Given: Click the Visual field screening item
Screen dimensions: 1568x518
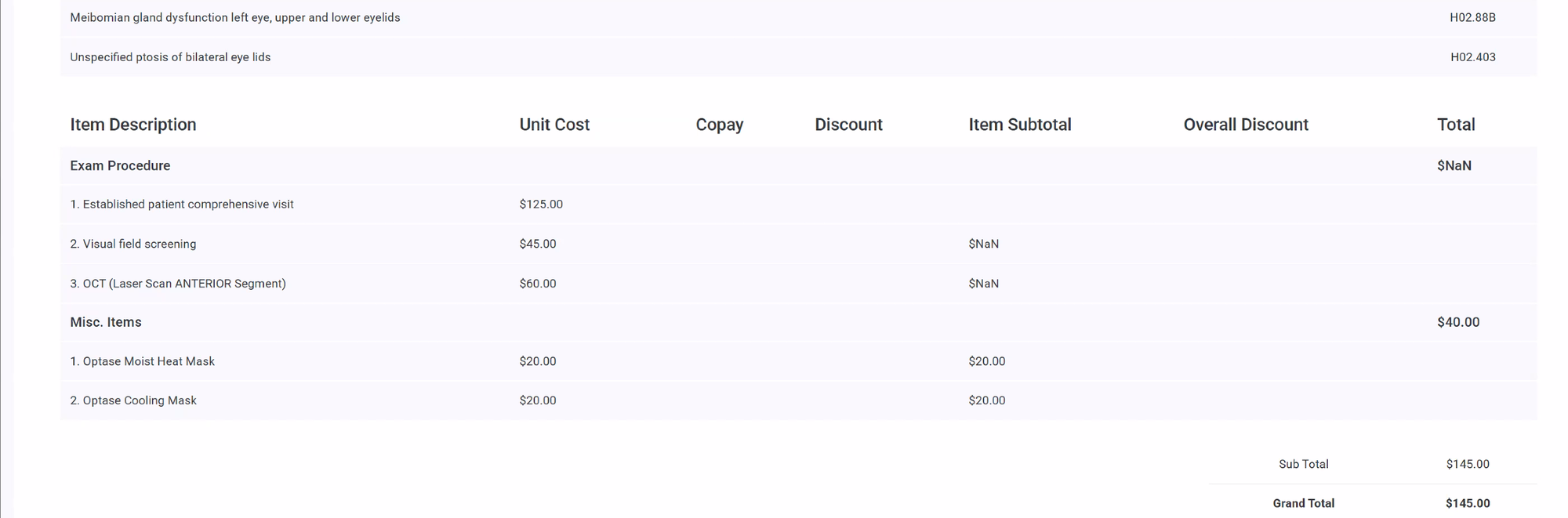Looking at the screenshot, I should (x=133, y=244).
